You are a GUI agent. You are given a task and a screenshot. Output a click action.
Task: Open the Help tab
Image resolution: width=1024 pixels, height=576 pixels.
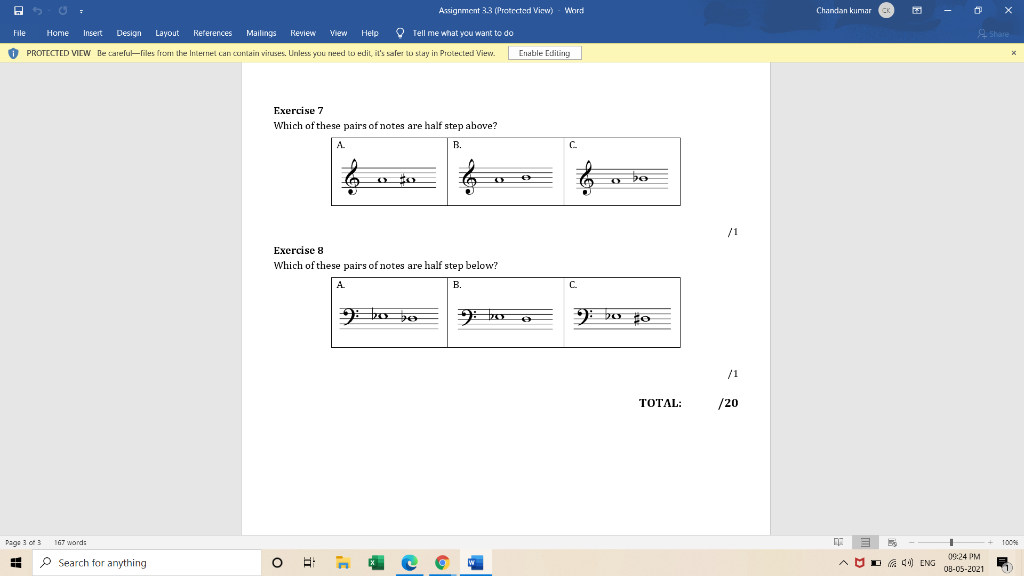pyautogui.click(x=370, y=33)
